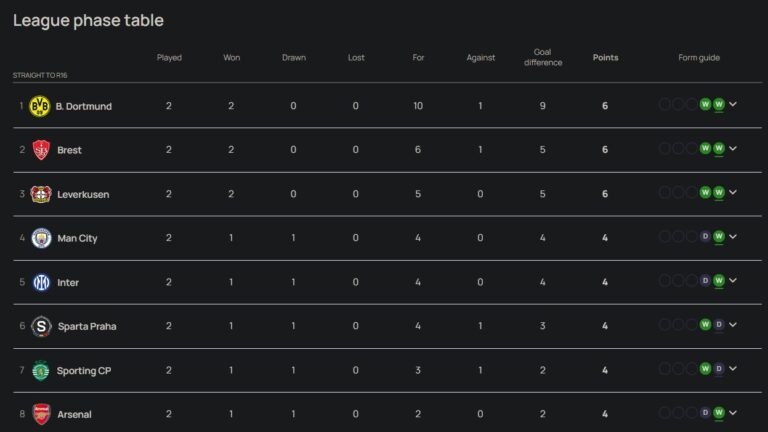Expand B. Dortmund form guide chevron
768x432 pixels.
click(x=733, y=105)
